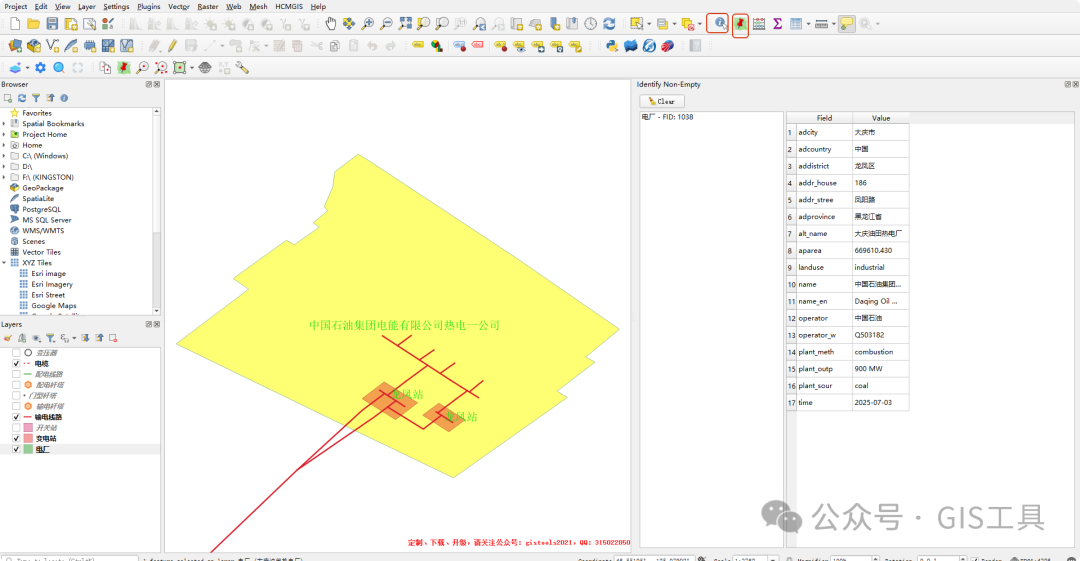
Task: Enable the 配电线路 layer checkbox
Action: tap(17, 374)
